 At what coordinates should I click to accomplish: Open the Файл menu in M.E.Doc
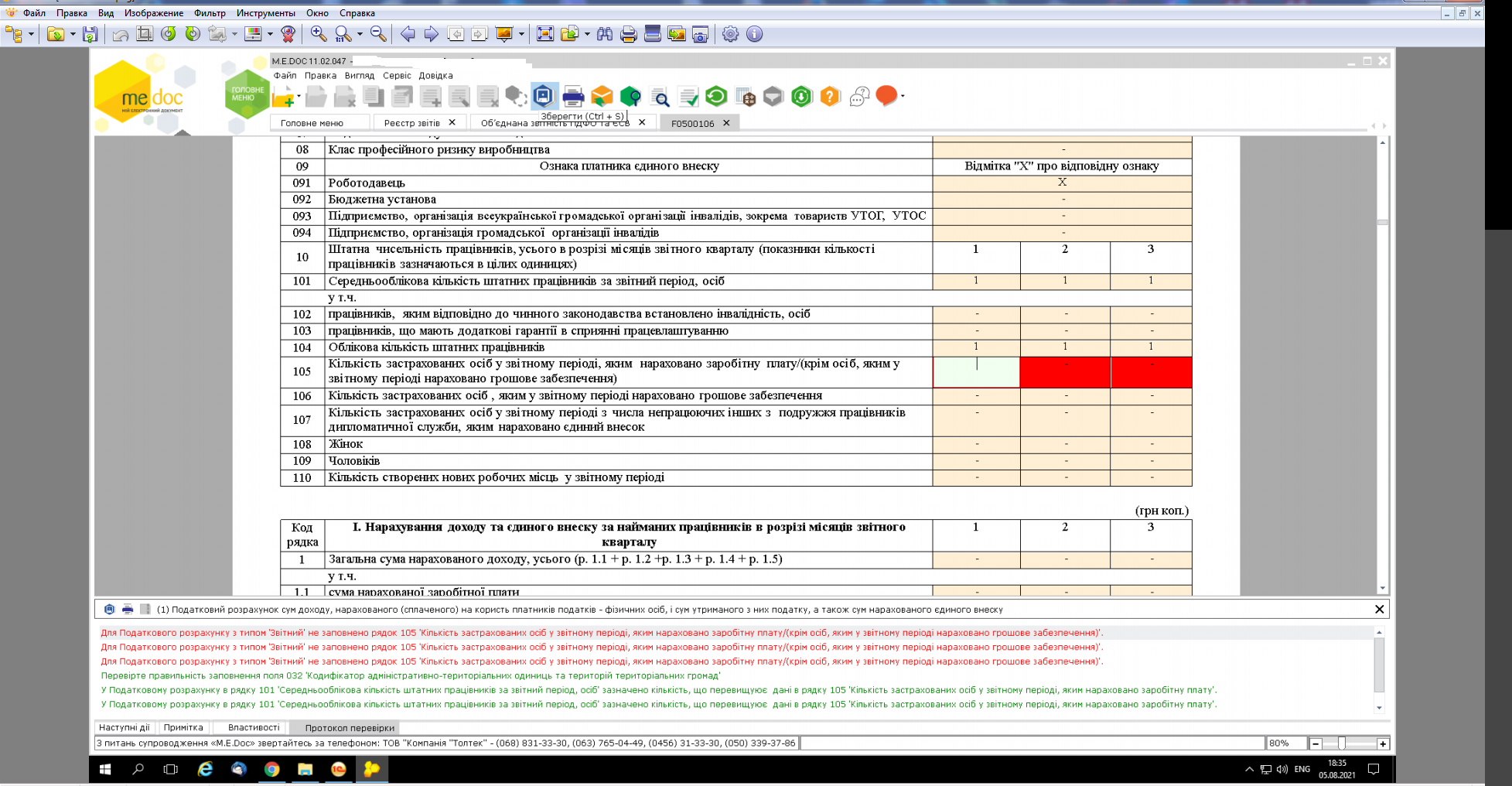[285, 76]
